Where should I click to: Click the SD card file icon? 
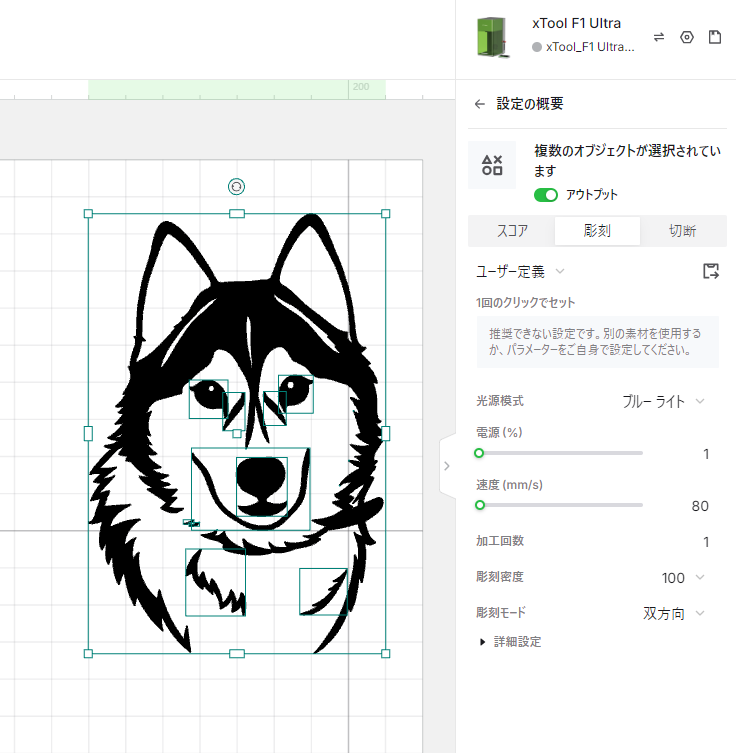[x=714, y=37]
